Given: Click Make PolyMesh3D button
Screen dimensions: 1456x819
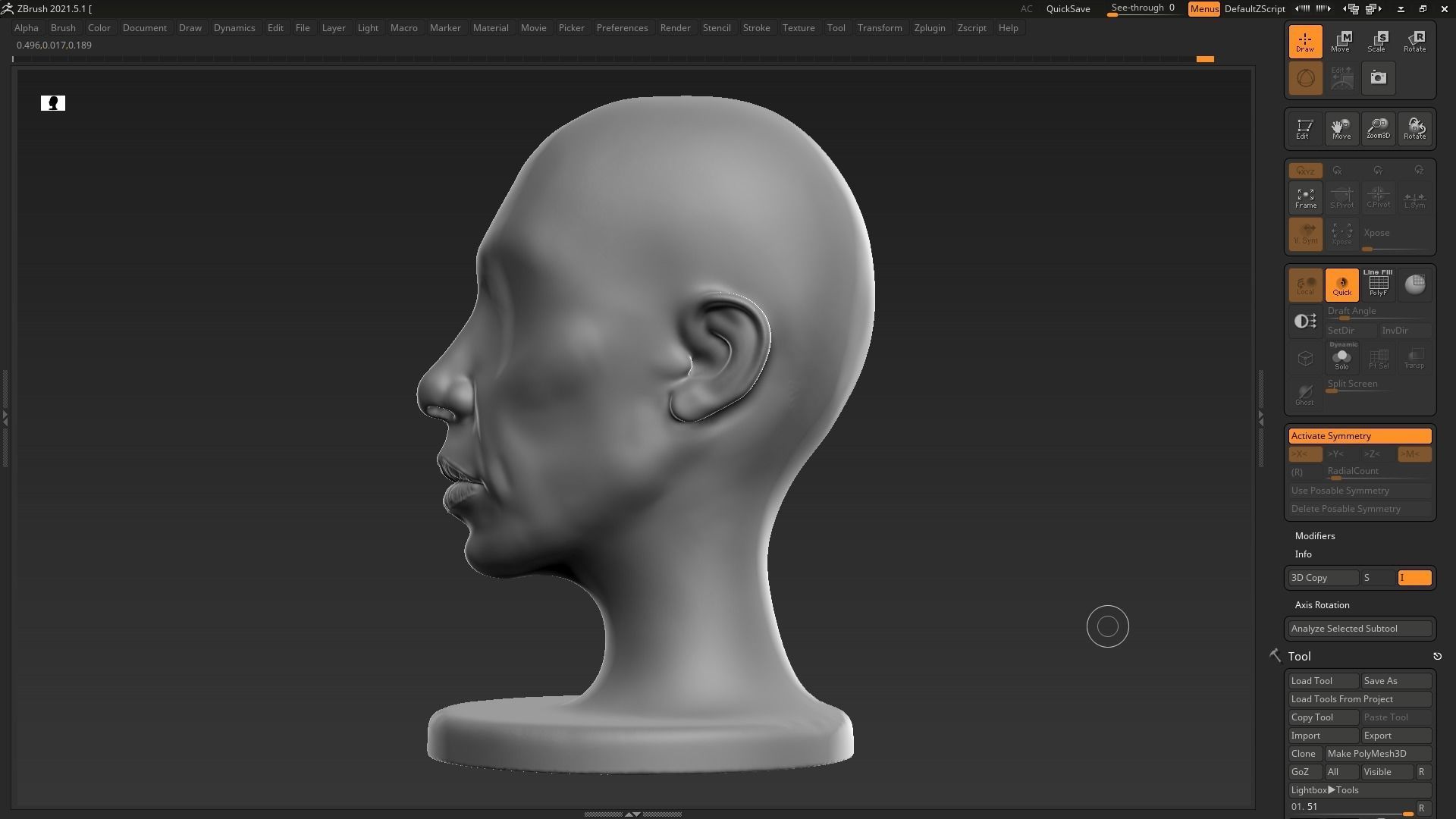Looking at the screenshot, I should [1378, 754].
